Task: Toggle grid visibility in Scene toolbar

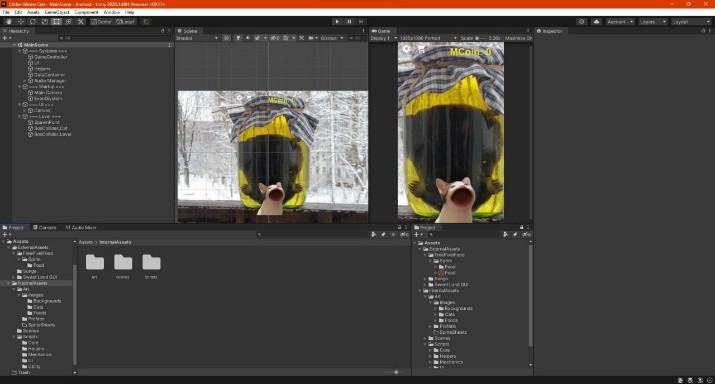Action: tap(285, 38)
